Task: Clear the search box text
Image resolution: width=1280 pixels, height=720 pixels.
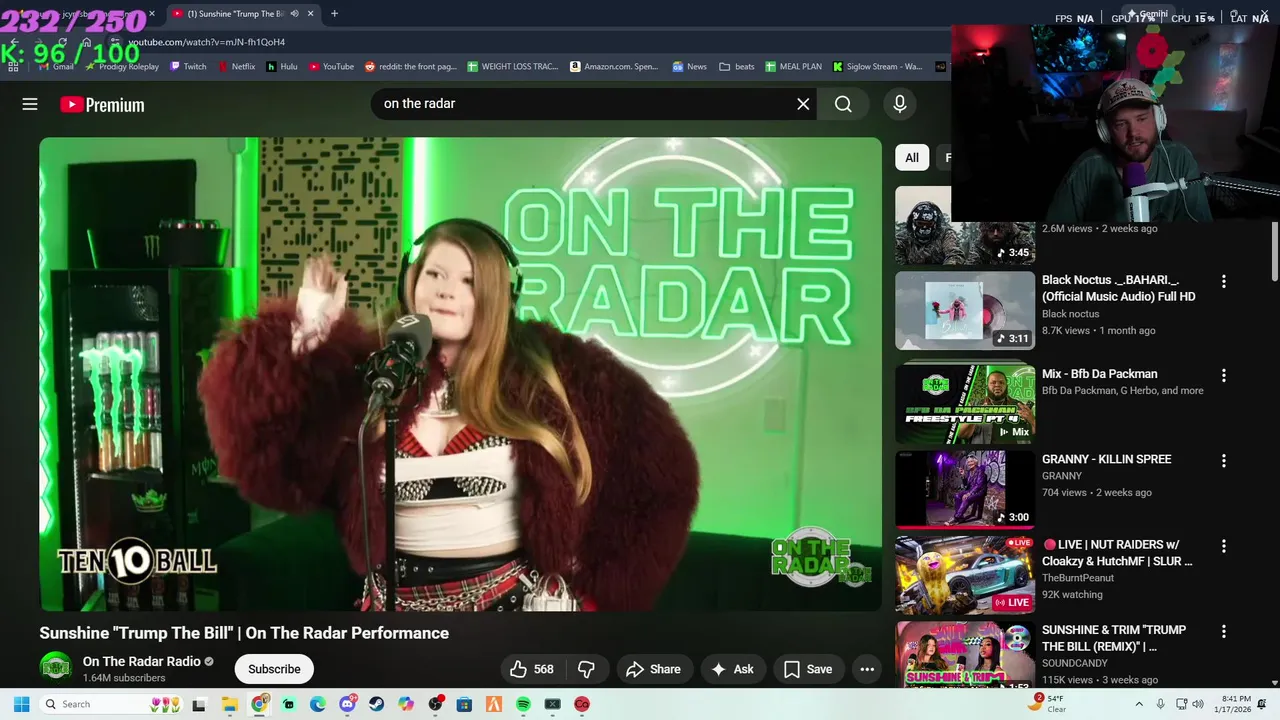Action: (x=803, y=104)
